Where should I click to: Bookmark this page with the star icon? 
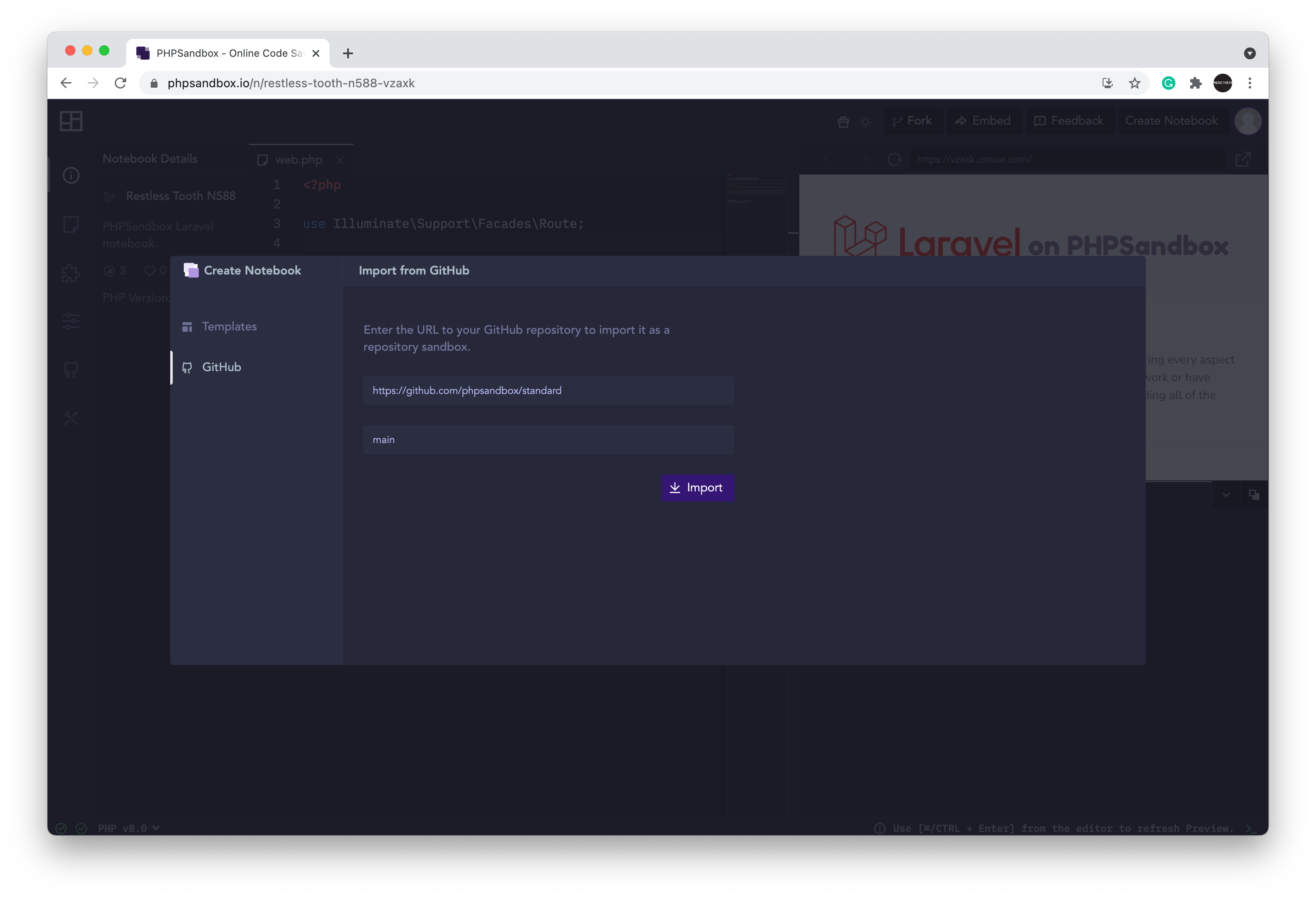[1134, 83]
